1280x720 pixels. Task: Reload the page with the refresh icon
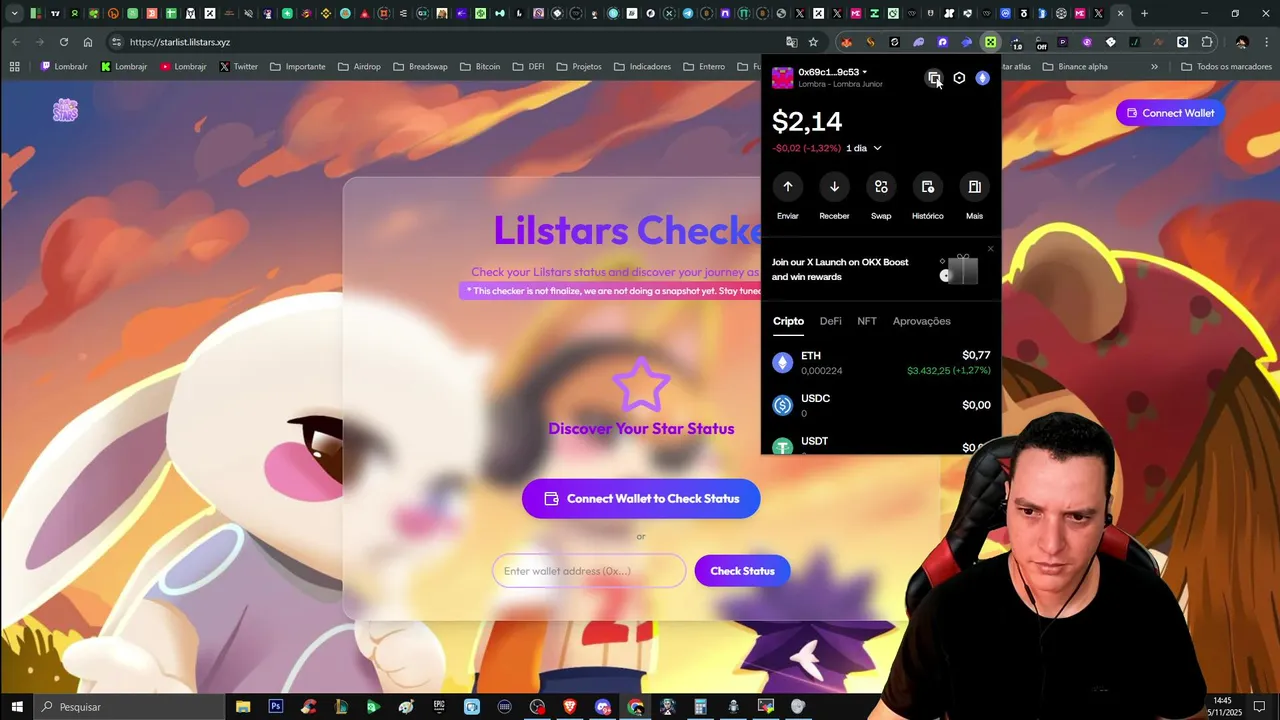[64, 42]
